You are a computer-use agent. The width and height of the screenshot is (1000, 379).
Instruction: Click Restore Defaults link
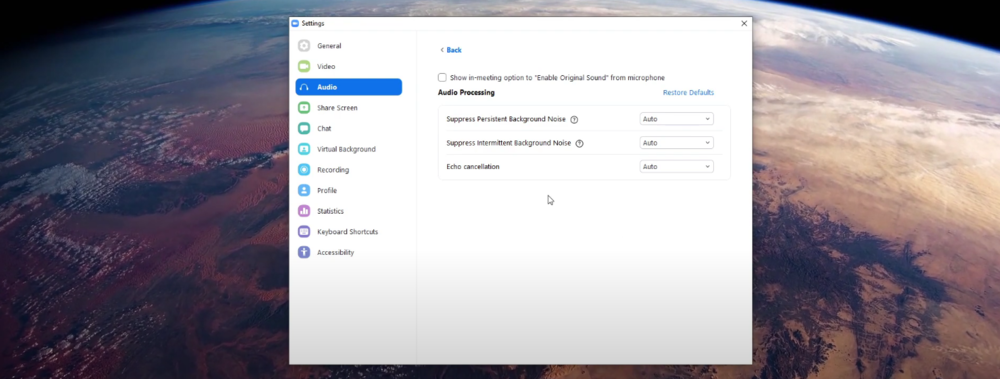pyautogui.click(x=688, y=93)
